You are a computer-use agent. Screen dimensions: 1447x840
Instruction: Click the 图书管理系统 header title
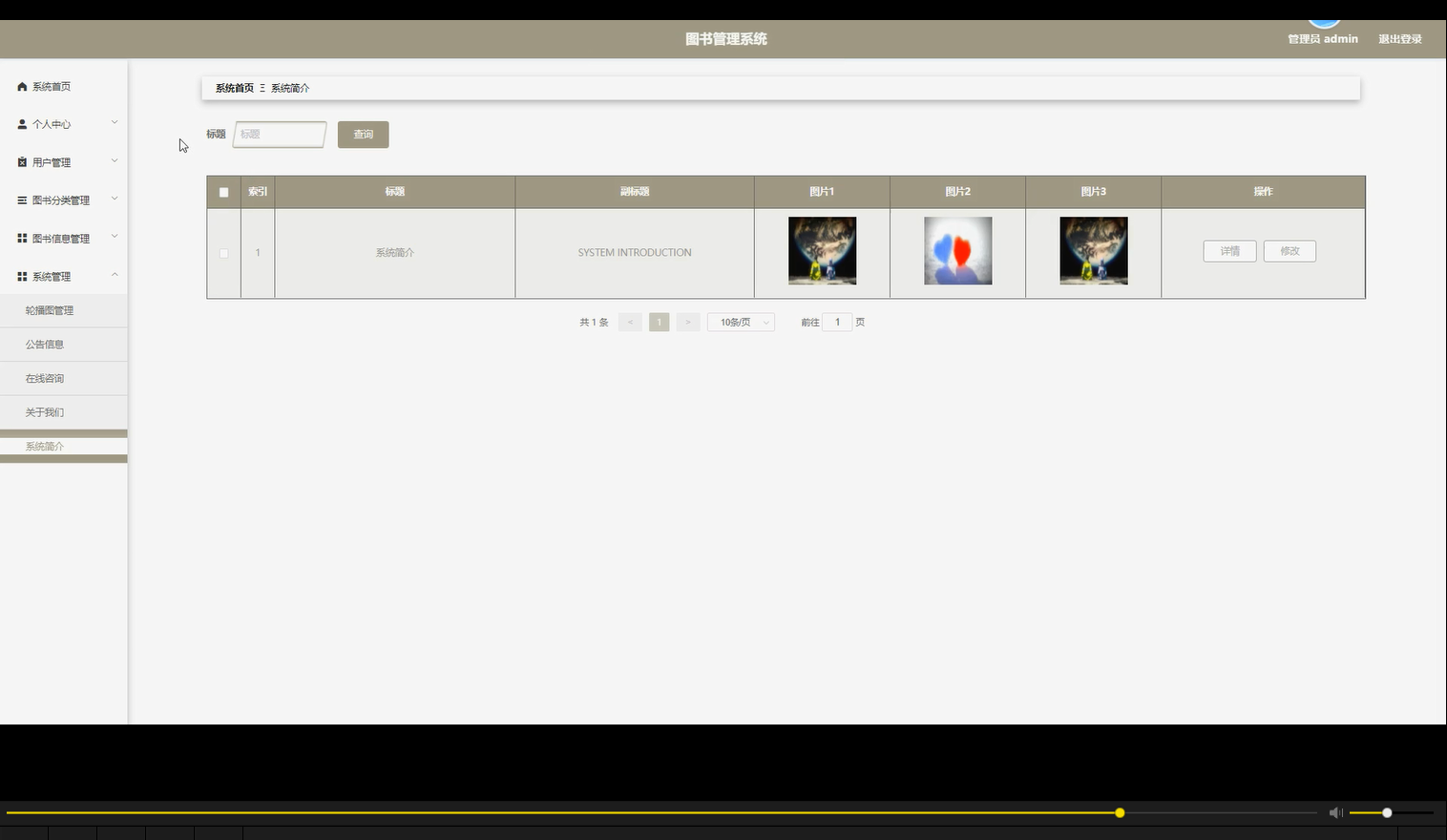726,39
